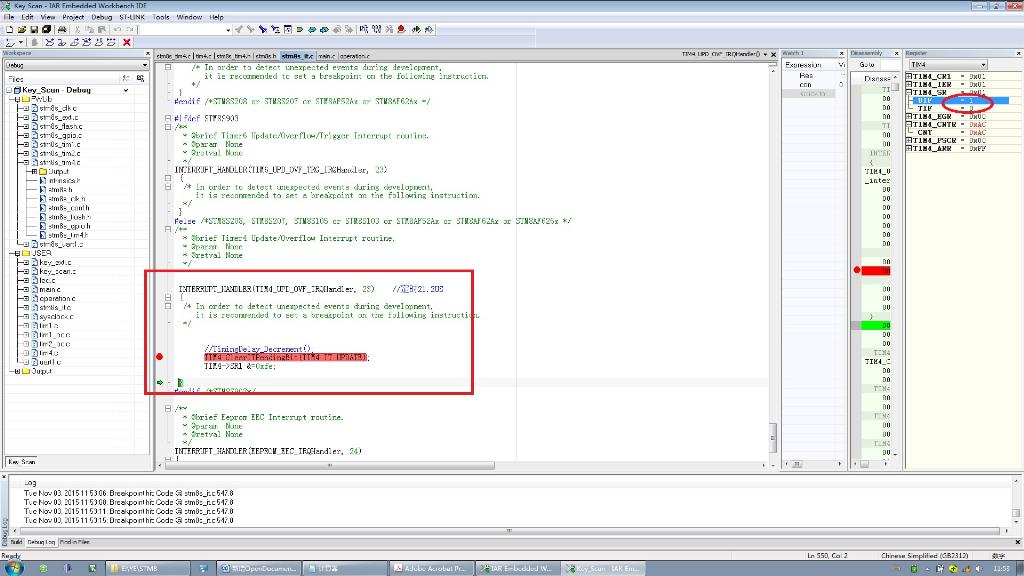Select the Build tab in log panel
The height and width of the screenshot is (576, 1024).
tap(16, 542)
